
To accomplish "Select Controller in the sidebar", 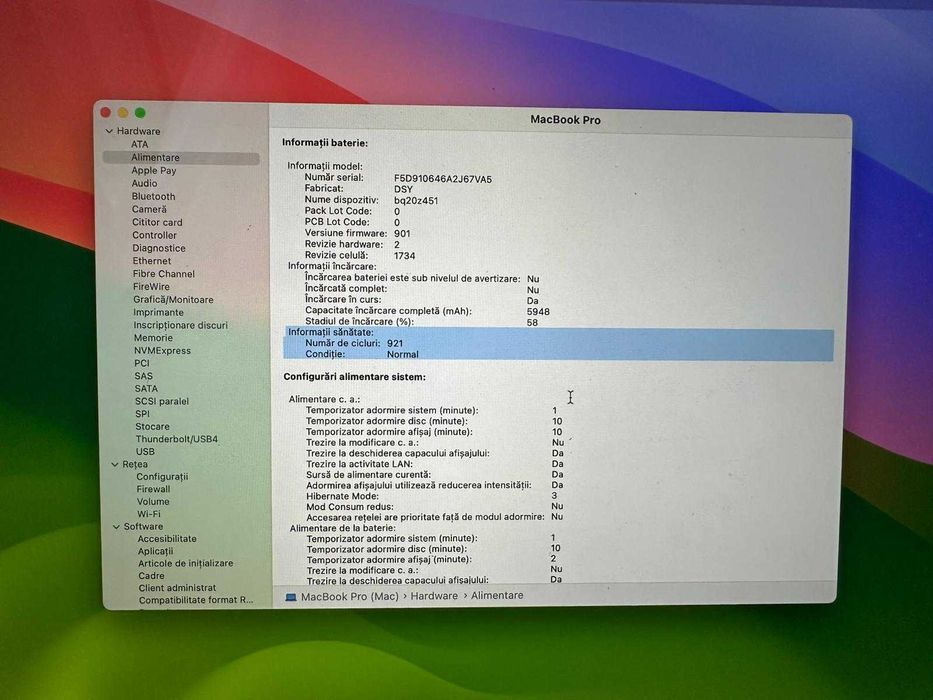I will (154, 235).
